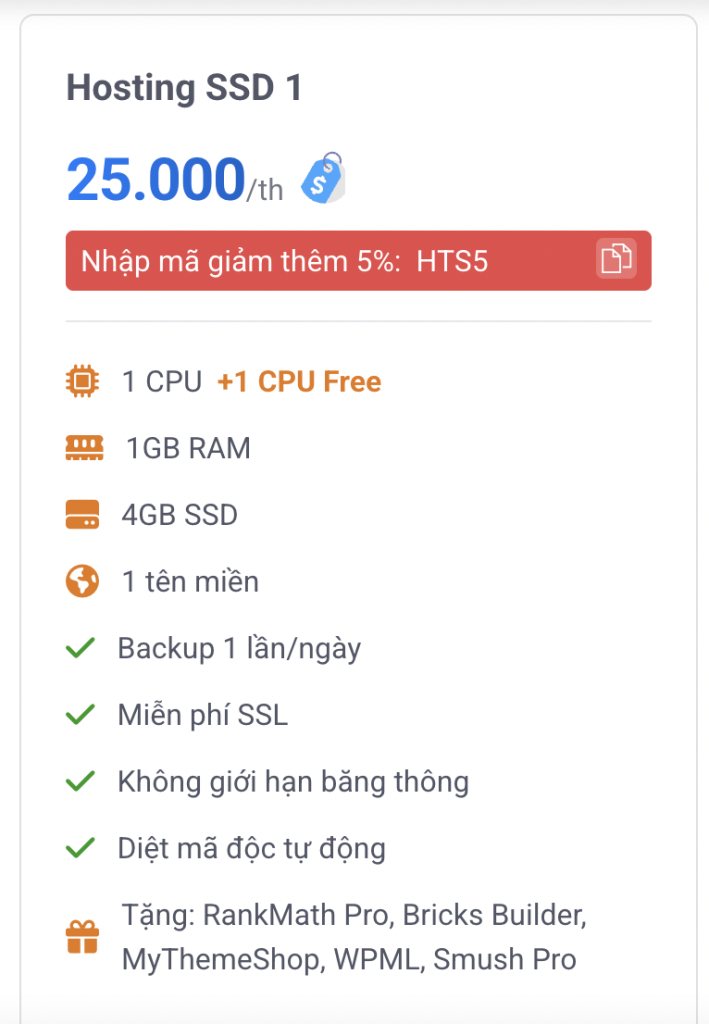The width and height of the screenshot is (709, 1024).
Task: Click checkmark beside Không giới hạn băng thông
Action: click(79, 782)
